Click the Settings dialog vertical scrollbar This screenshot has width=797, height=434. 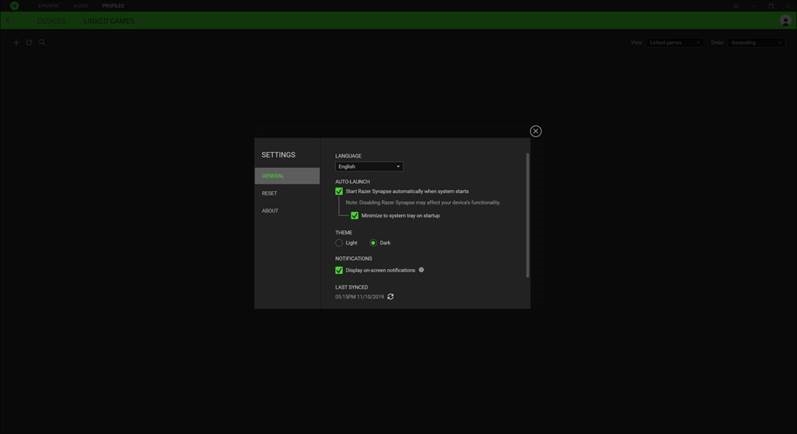coord(528,215)
